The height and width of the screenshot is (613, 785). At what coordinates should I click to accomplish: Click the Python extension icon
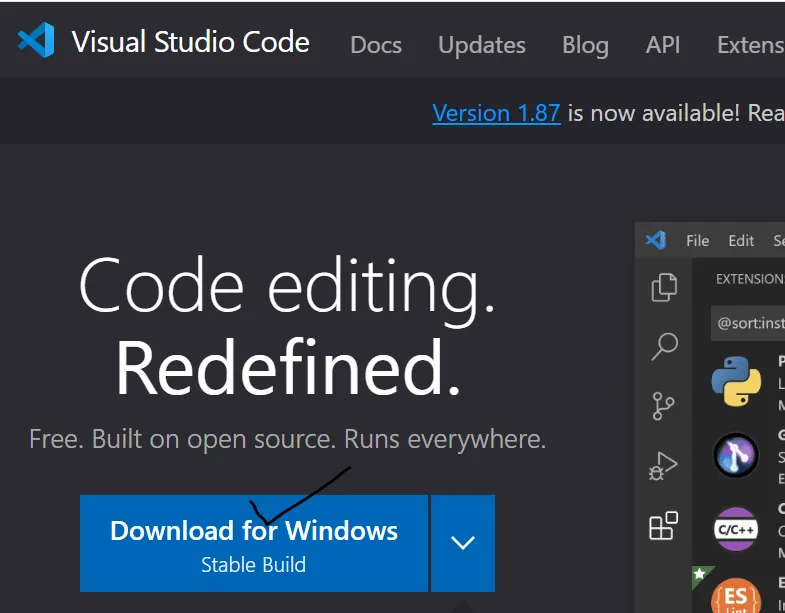coord(736,381)
